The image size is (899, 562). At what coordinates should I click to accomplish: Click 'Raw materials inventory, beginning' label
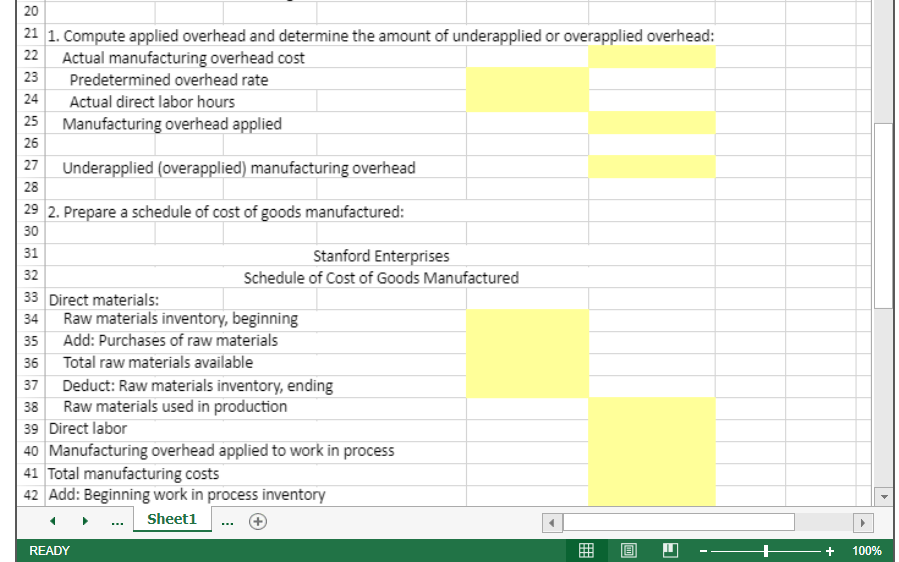click(180, 319)
